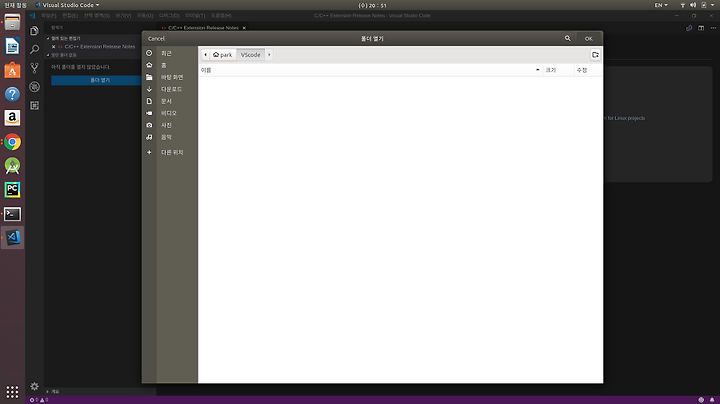This screenshot has width=720, height=404.
Task: Close the C/C++ Extension Release Notes tab
Action: tap(244, 28)
